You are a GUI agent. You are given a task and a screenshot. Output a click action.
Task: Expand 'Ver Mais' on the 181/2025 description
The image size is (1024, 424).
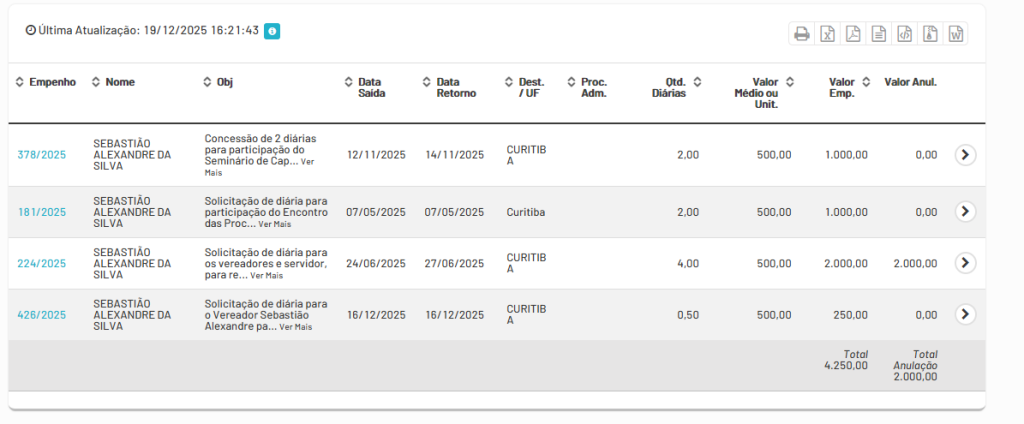coord(274,224)
